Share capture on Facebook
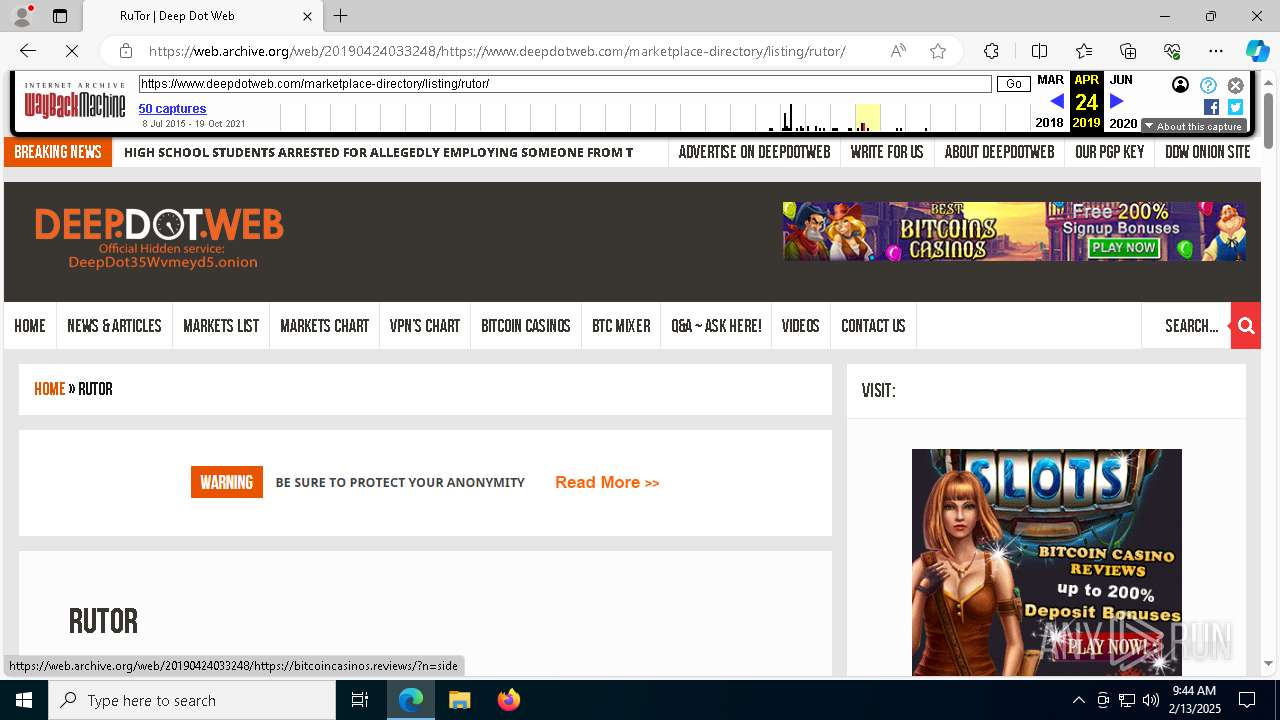Viewport: 1280px width, 720px height. [1211, 107]
